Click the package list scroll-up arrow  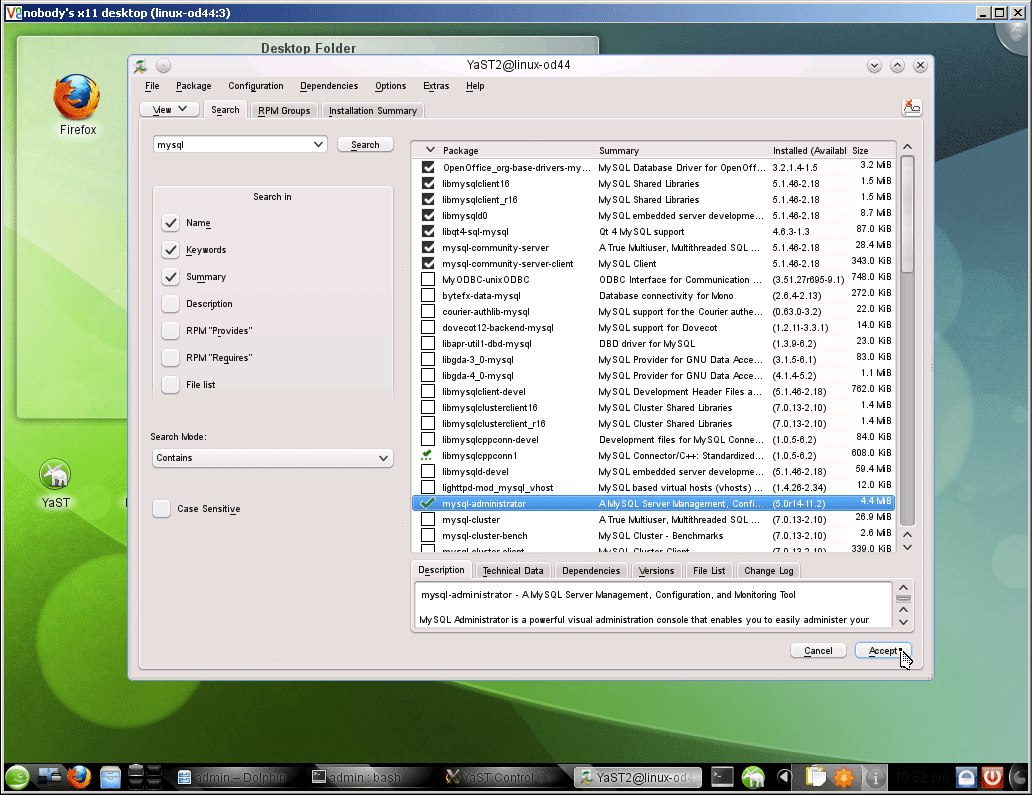tap(907, 147)
